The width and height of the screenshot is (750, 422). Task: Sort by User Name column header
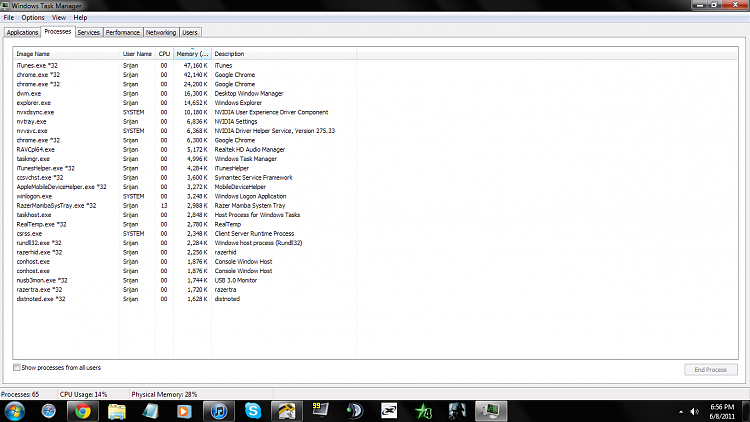click(137, 54)
